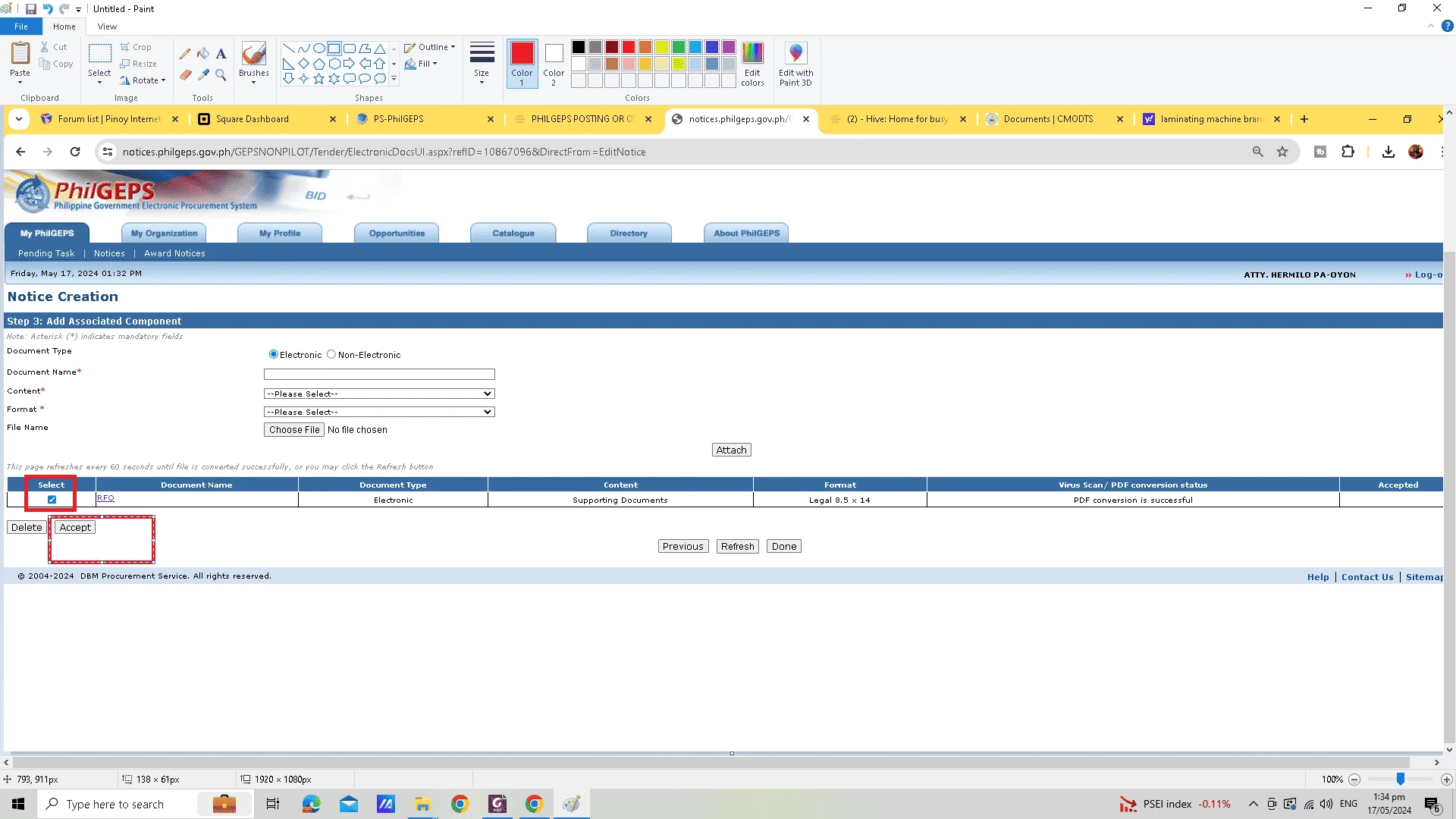Select the Pencil tool in Paint

coord(185,54)
